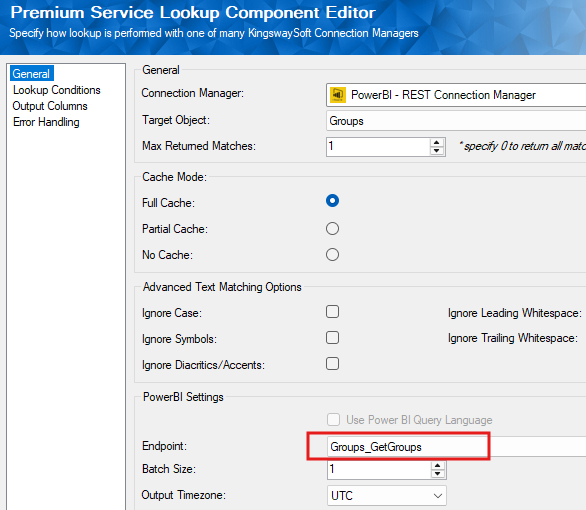Click the Output Timezone label
586x510 pixels.
183,495
